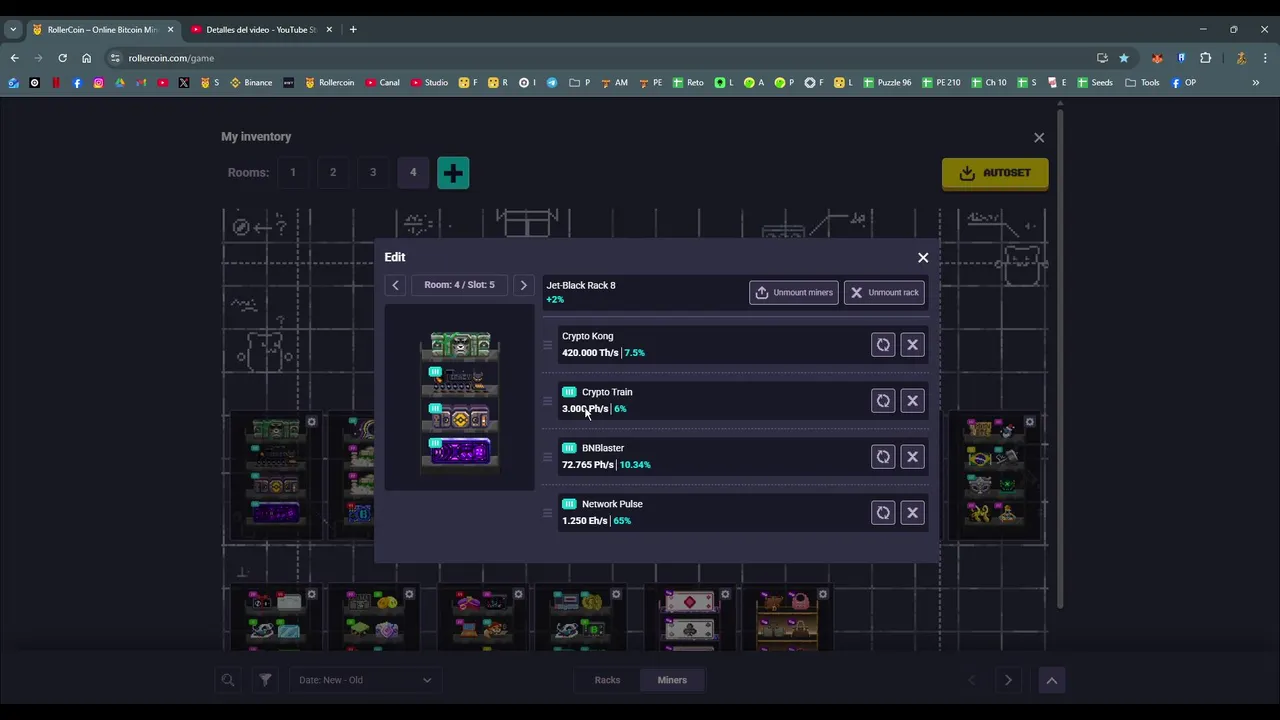
Task: Open browser home page
Action: [86, 58]
